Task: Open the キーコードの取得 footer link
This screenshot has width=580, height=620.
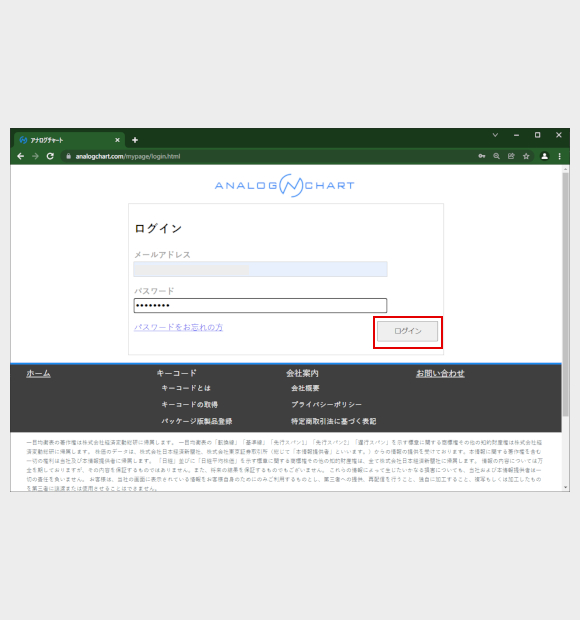Action: (x=190, y=405)
